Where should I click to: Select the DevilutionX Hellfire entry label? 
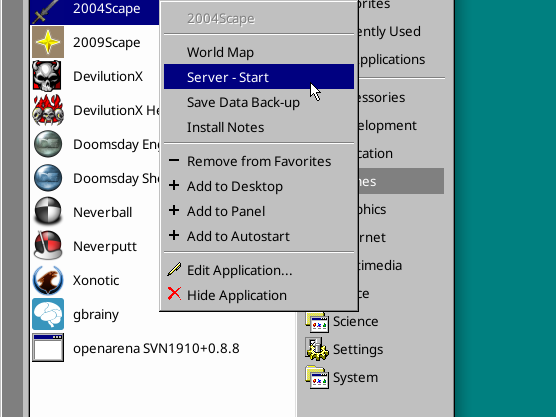tap(116, 111)
